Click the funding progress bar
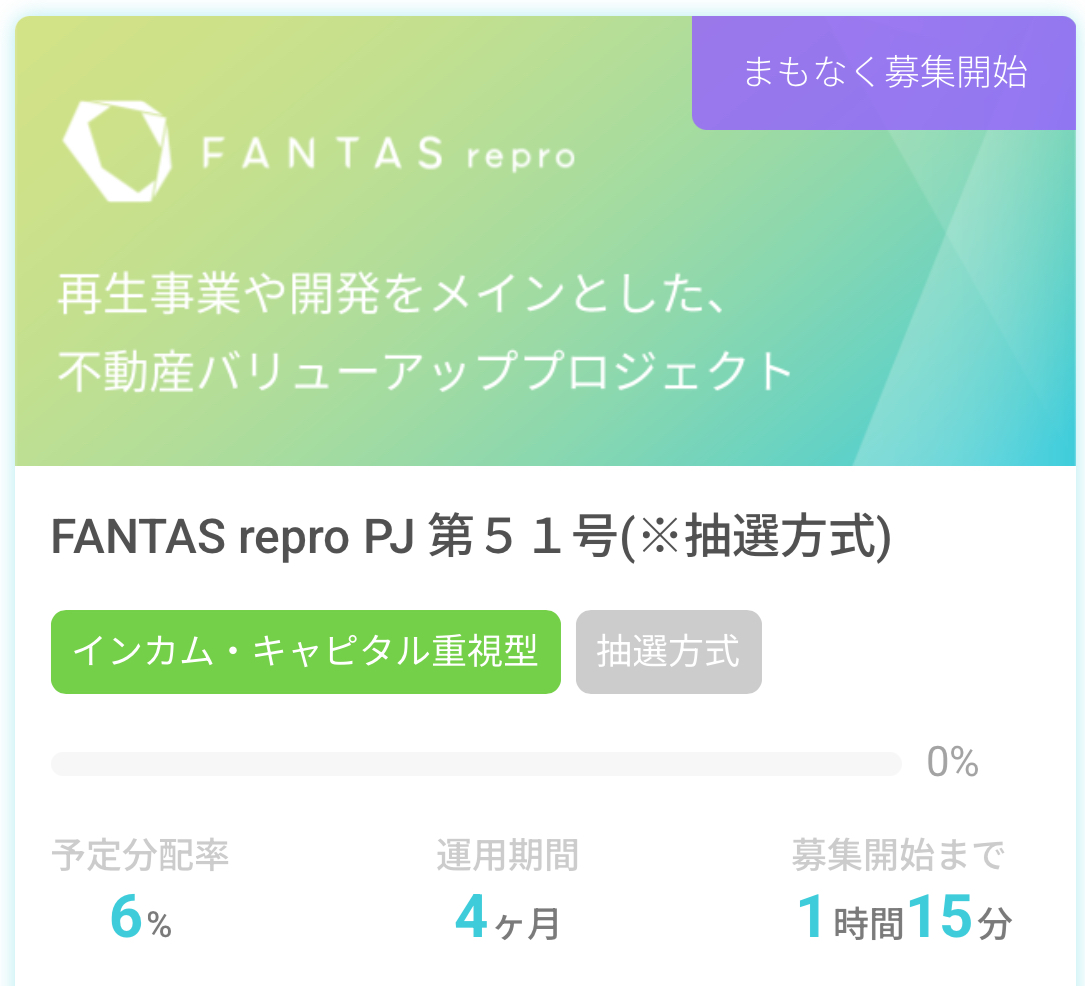The width and height of the screenshot is (1085, 986). (476, 764)
